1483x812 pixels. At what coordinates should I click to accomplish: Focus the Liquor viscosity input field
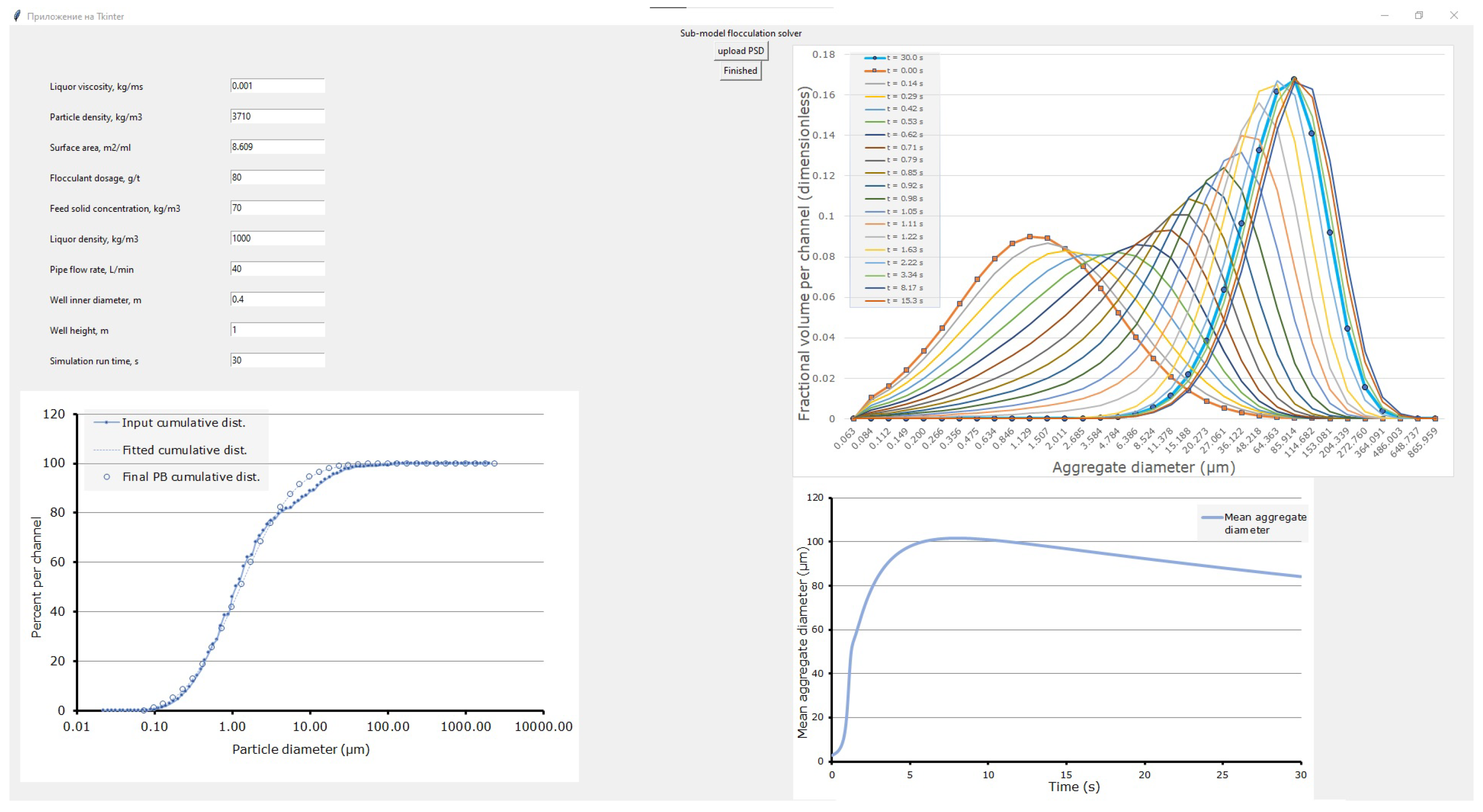click(277, 86)
